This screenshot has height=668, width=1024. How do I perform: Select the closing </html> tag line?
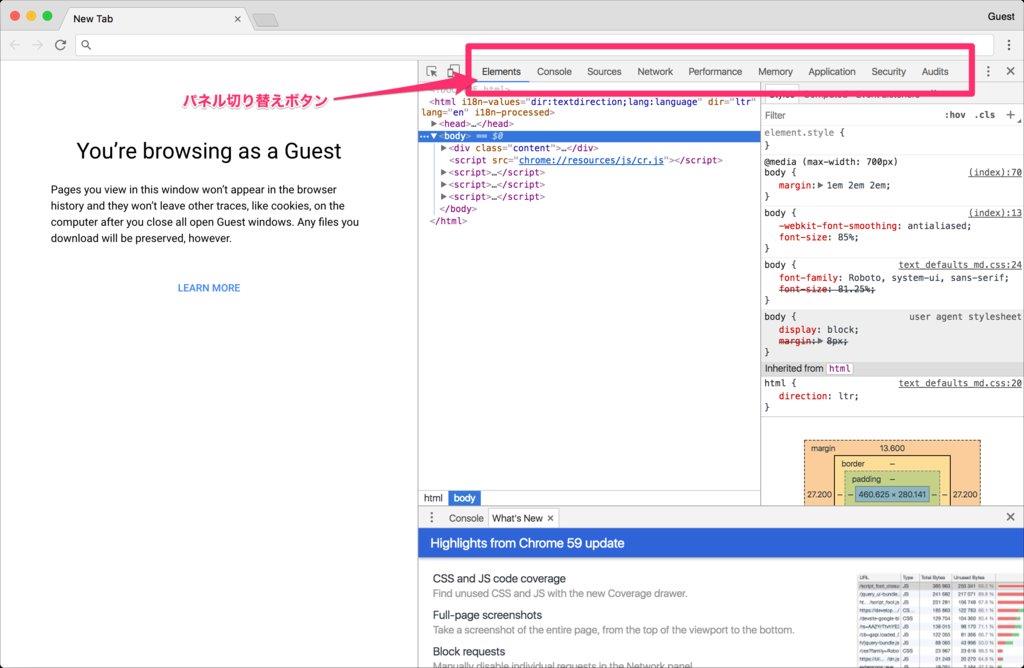point(448,221)
